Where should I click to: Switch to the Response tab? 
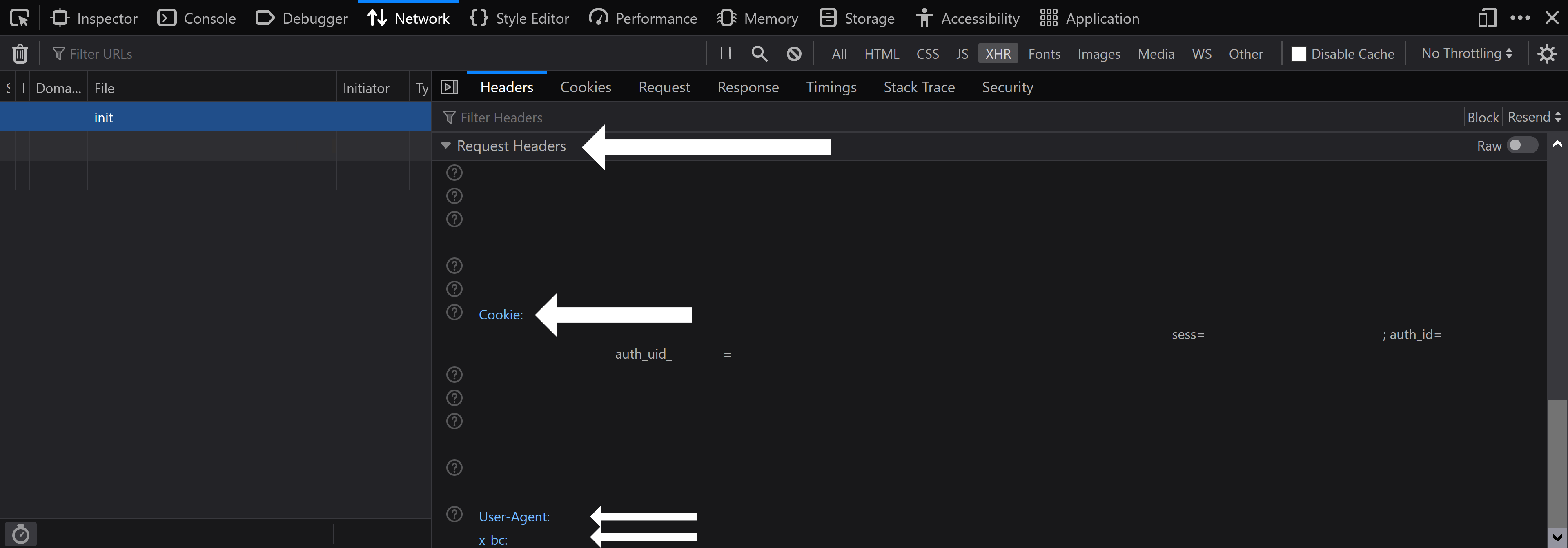tap(748, 87)
